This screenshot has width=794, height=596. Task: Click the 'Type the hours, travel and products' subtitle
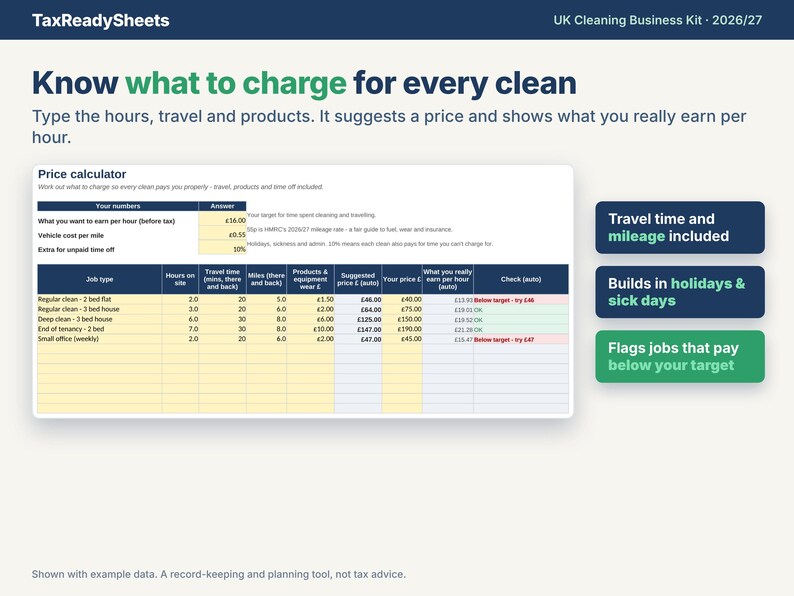[389, 127]
